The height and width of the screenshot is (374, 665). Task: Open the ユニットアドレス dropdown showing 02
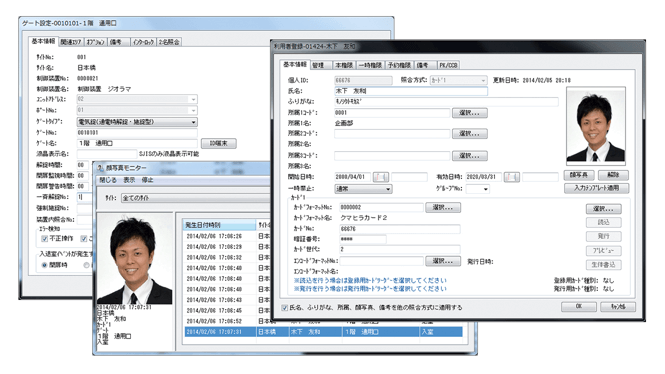137,99
